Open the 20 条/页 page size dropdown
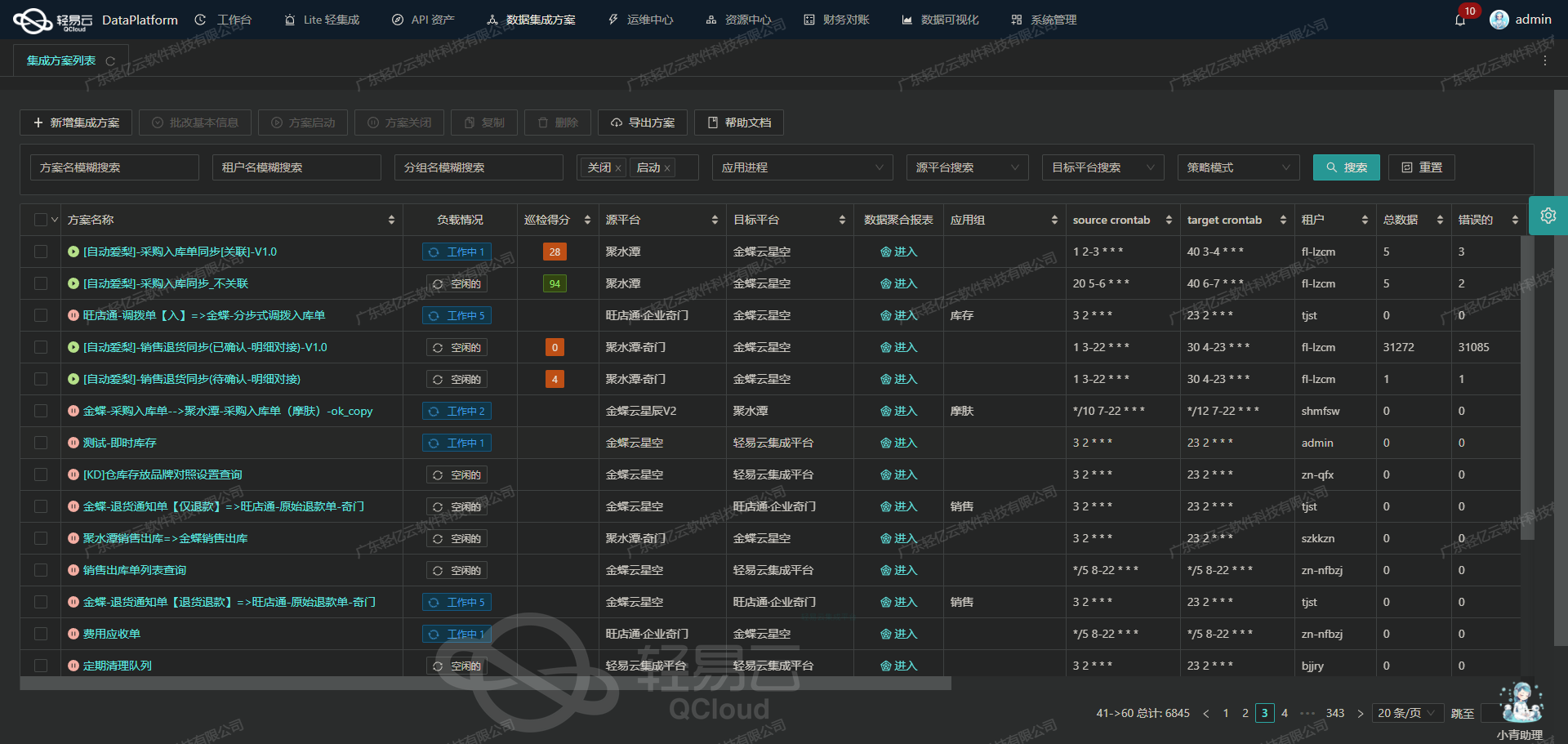The image size is (1568, 744). coord(1408,714)
